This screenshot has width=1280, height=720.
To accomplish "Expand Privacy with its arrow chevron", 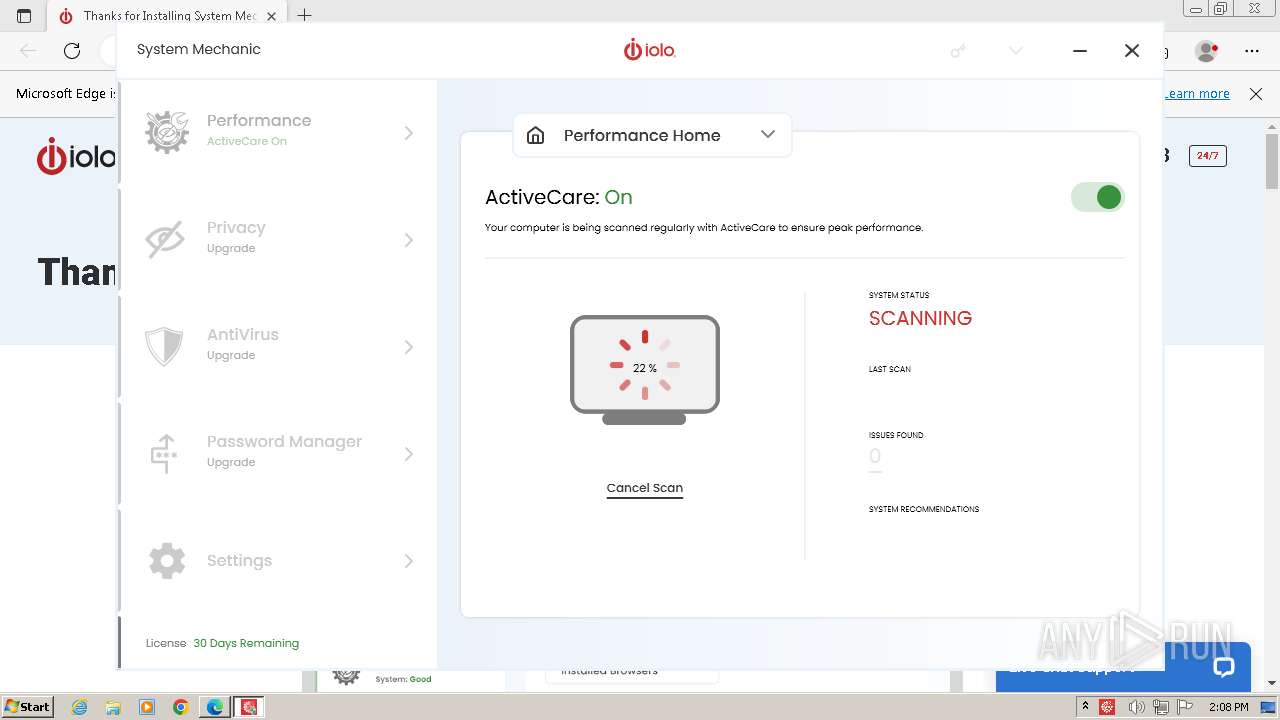I will click(x=408, y=239).
